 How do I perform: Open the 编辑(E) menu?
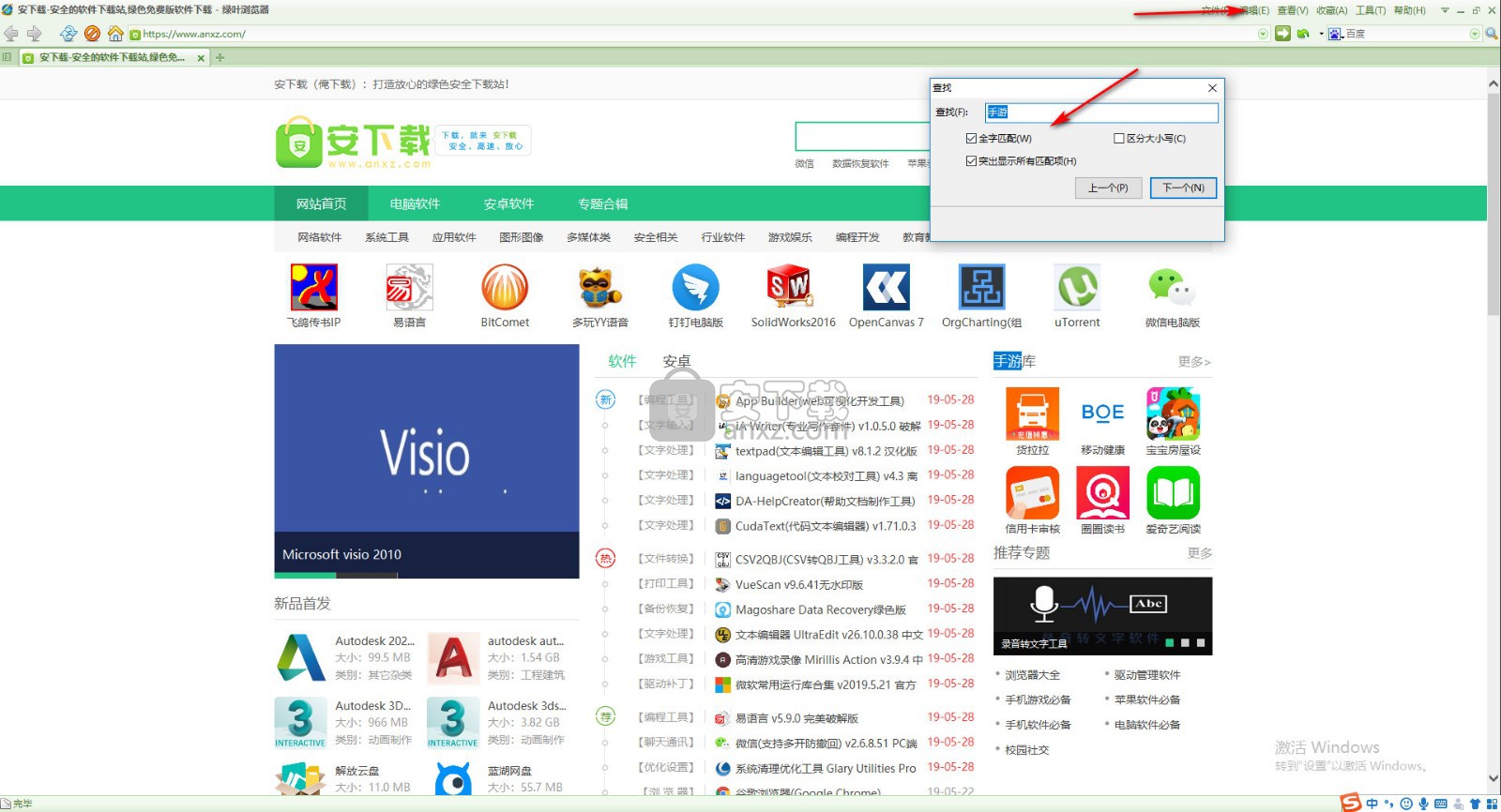click(x=1253, y=10)
